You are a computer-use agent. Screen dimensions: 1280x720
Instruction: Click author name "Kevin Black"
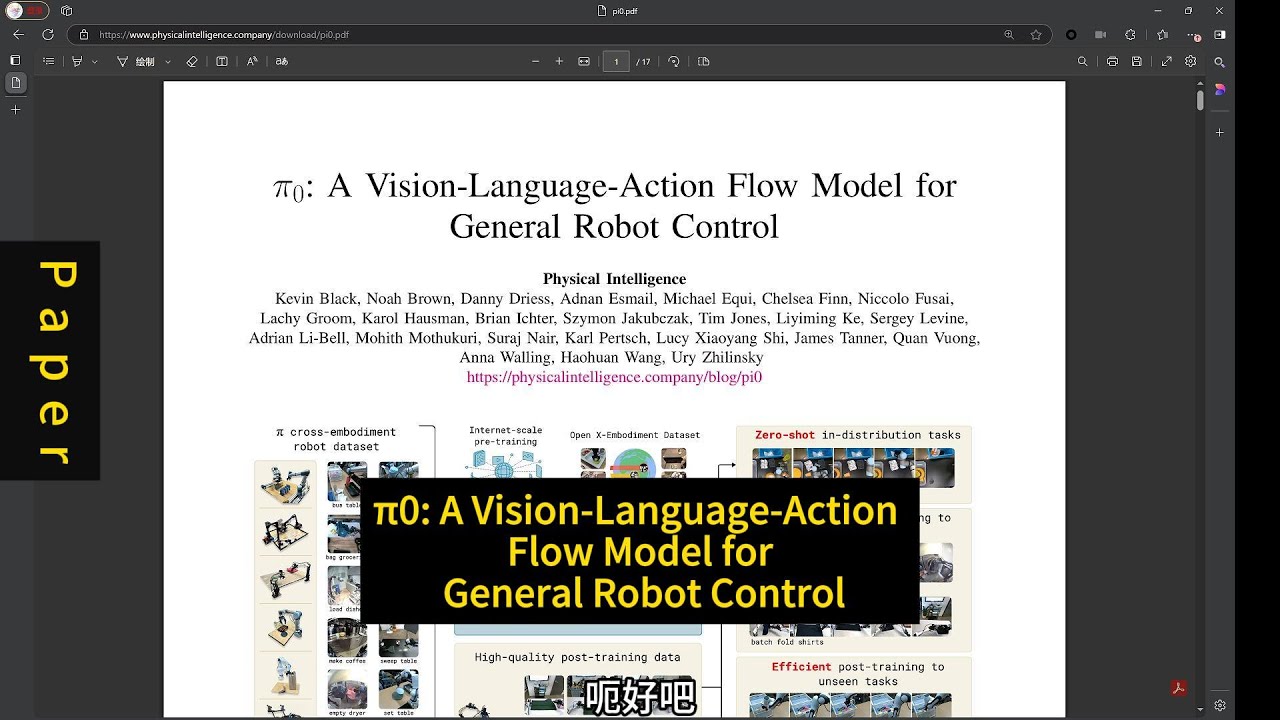click(315, 299)
